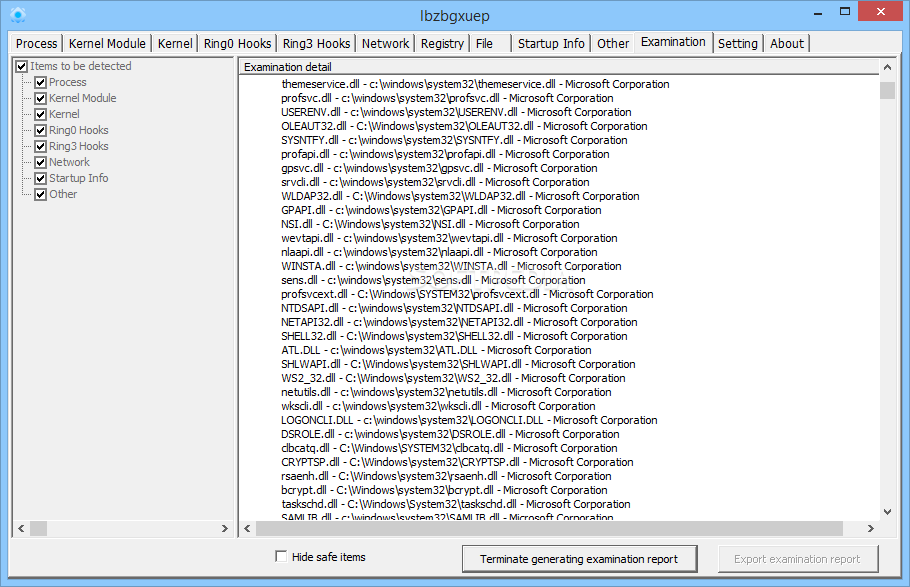Screen dimensions: 910x587
Task: Switch to the Ring3 Hooks tab
Action: click(316, 44)
